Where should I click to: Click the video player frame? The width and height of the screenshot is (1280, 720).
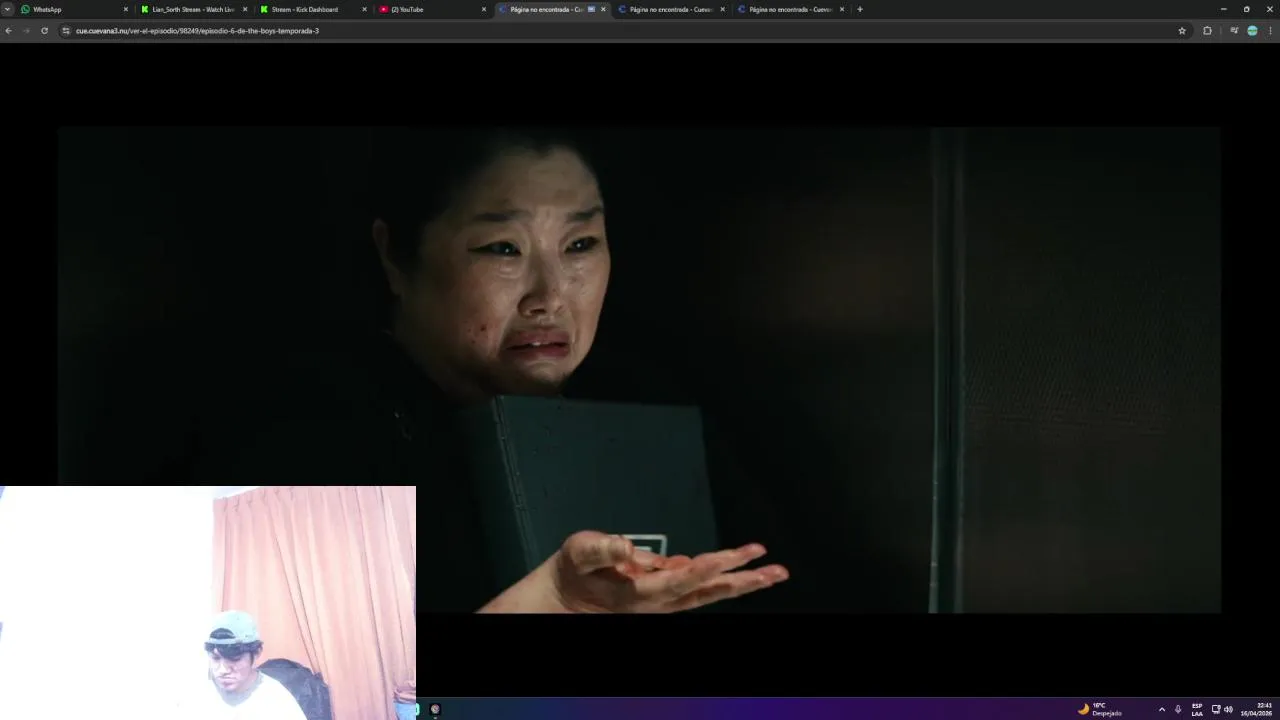(x=639, y=369)
